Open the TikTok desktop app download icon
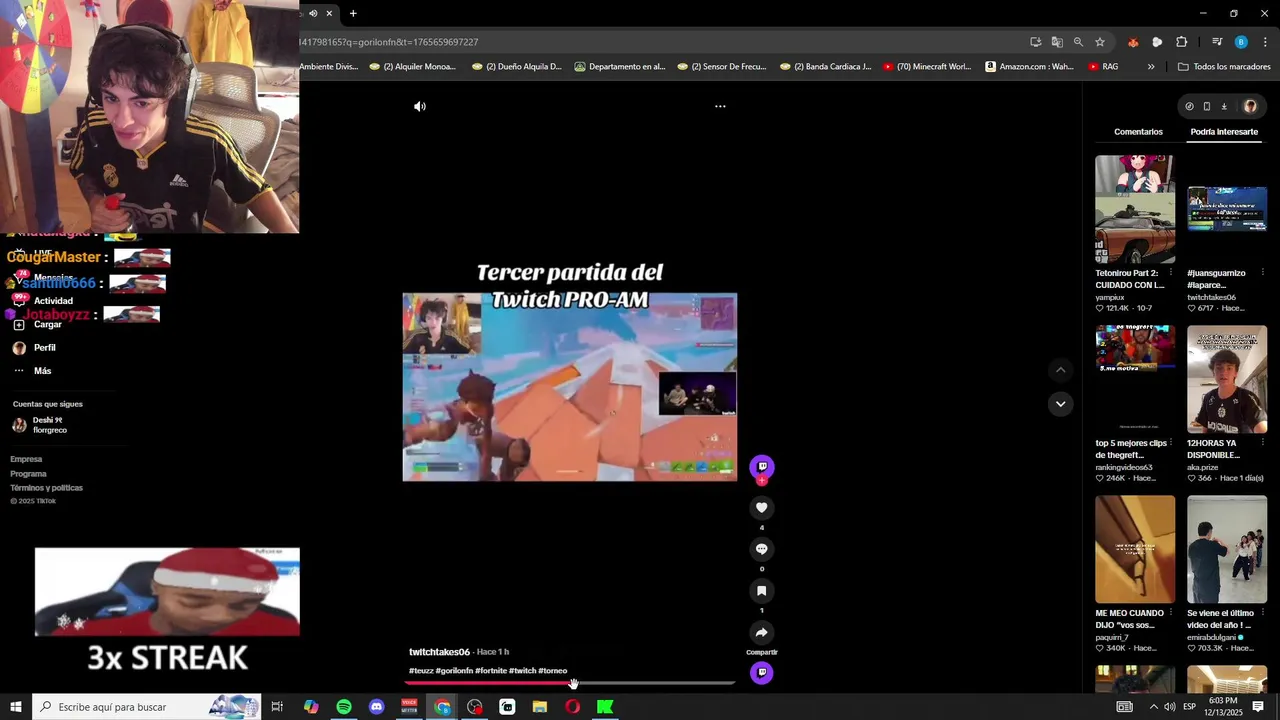This screenshot has width=1280, height=720. [1224, 106]
